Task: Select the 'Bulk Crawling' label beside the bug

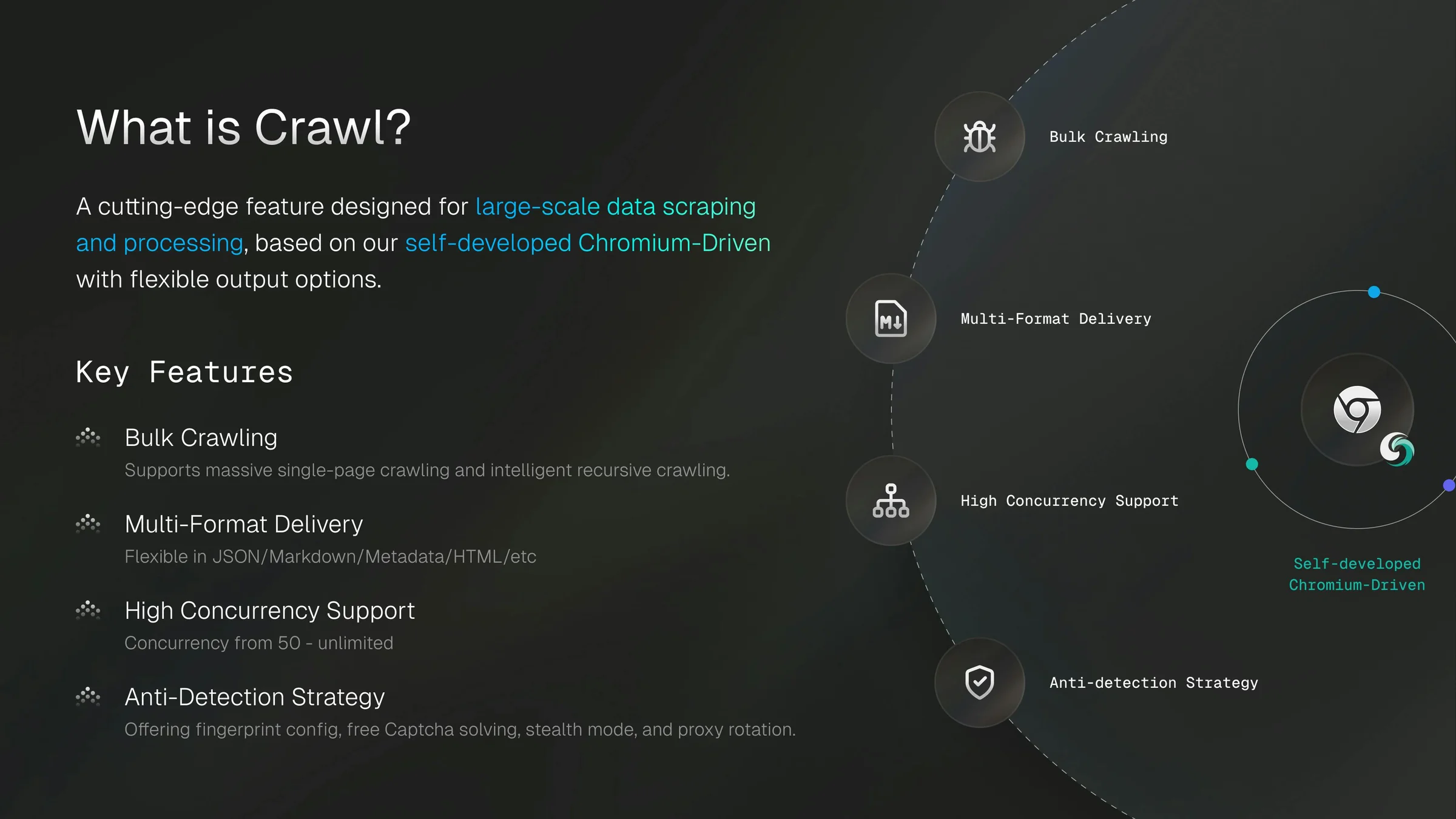Action: [x=1108, y=137]
